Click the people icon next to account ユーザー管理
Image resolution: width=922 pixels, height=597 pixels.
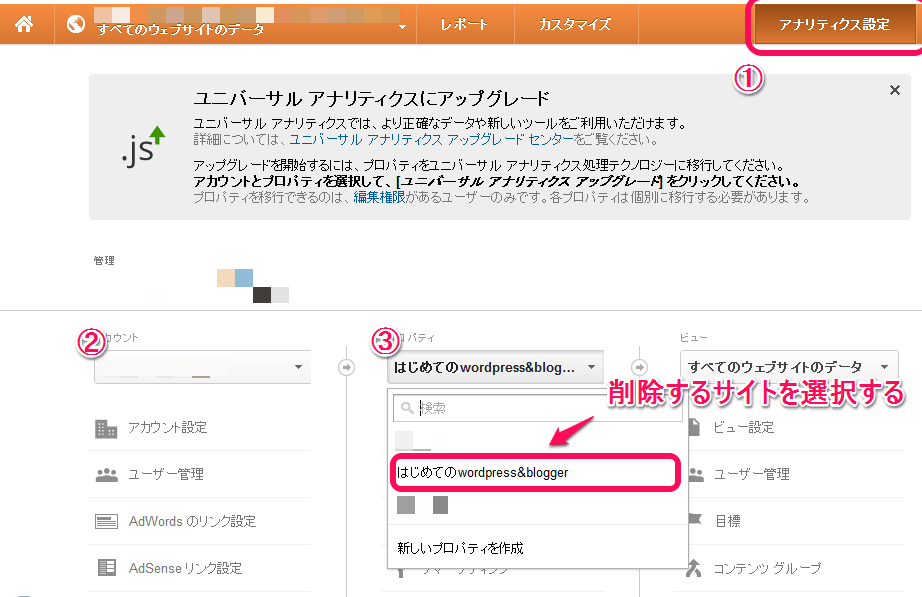[x=106, y=475]
